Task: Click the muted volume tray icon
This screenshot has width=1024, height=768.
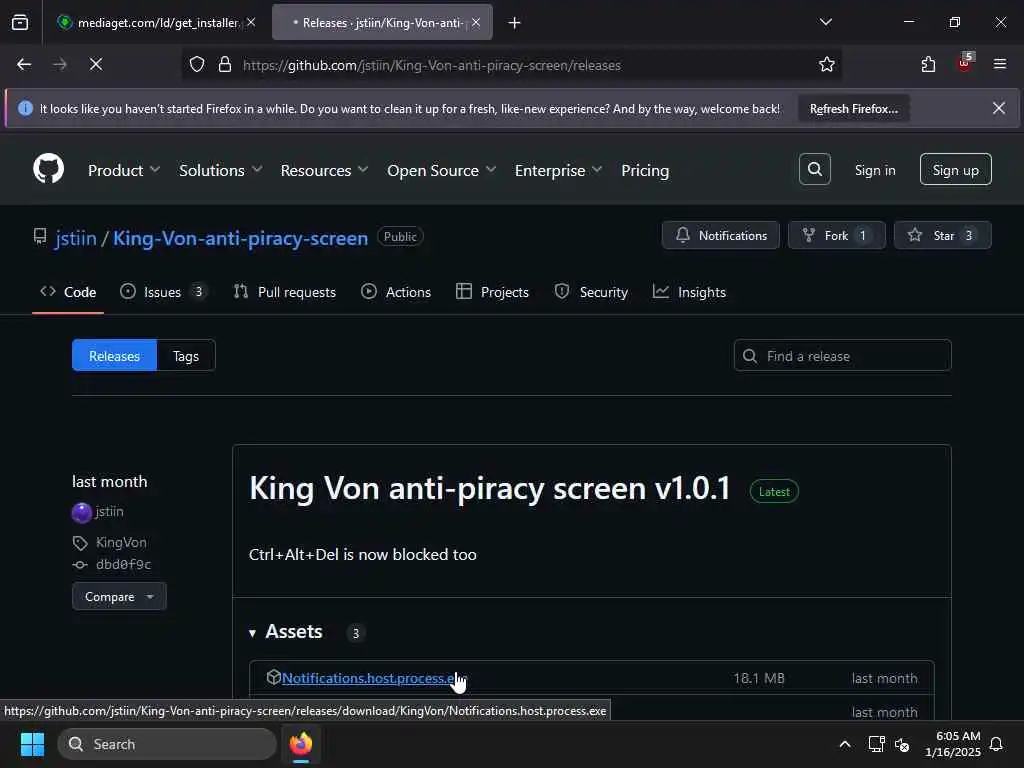Action: click(x=902, y=744)
